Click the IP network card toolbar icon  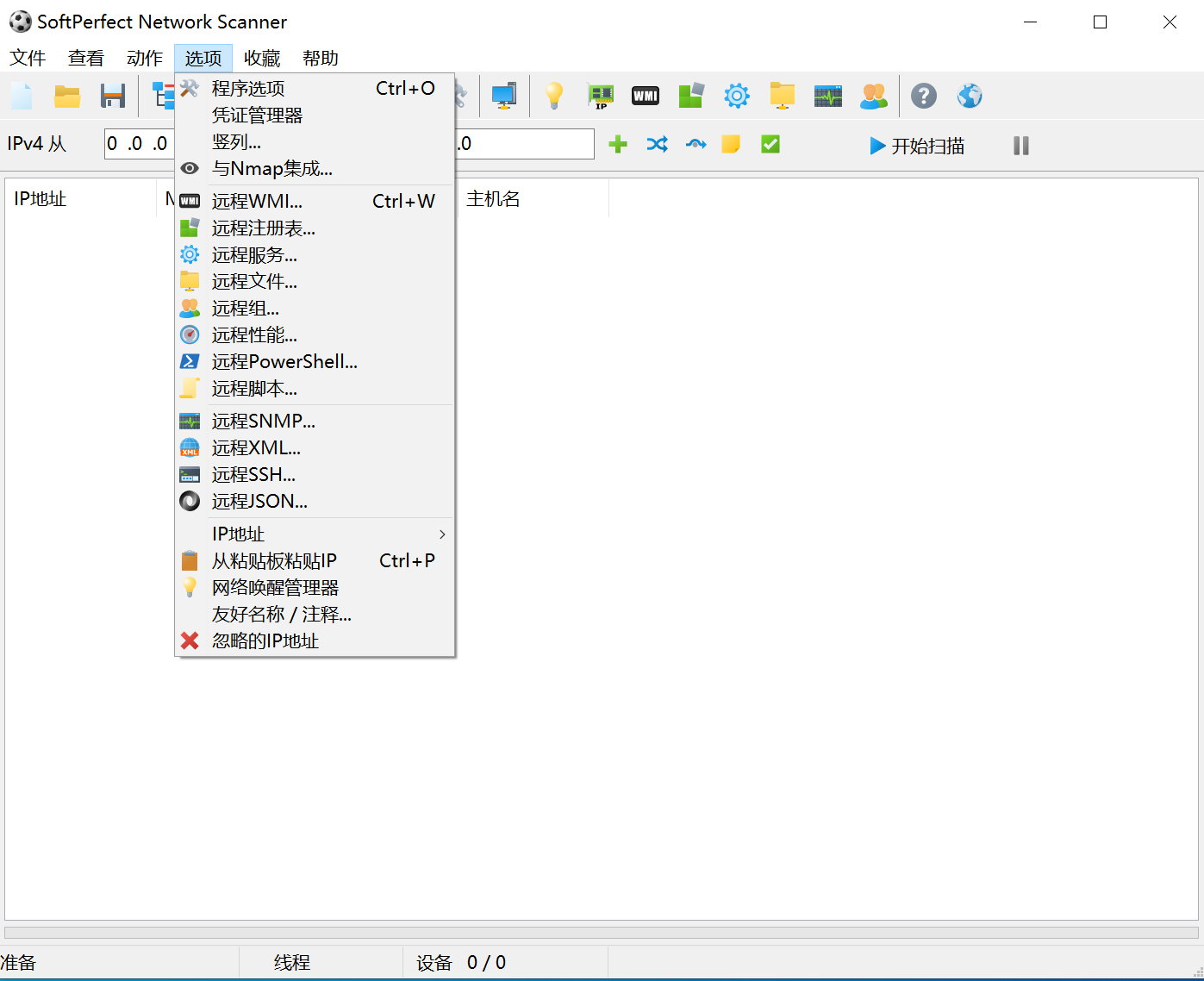(x=600, y=96)
